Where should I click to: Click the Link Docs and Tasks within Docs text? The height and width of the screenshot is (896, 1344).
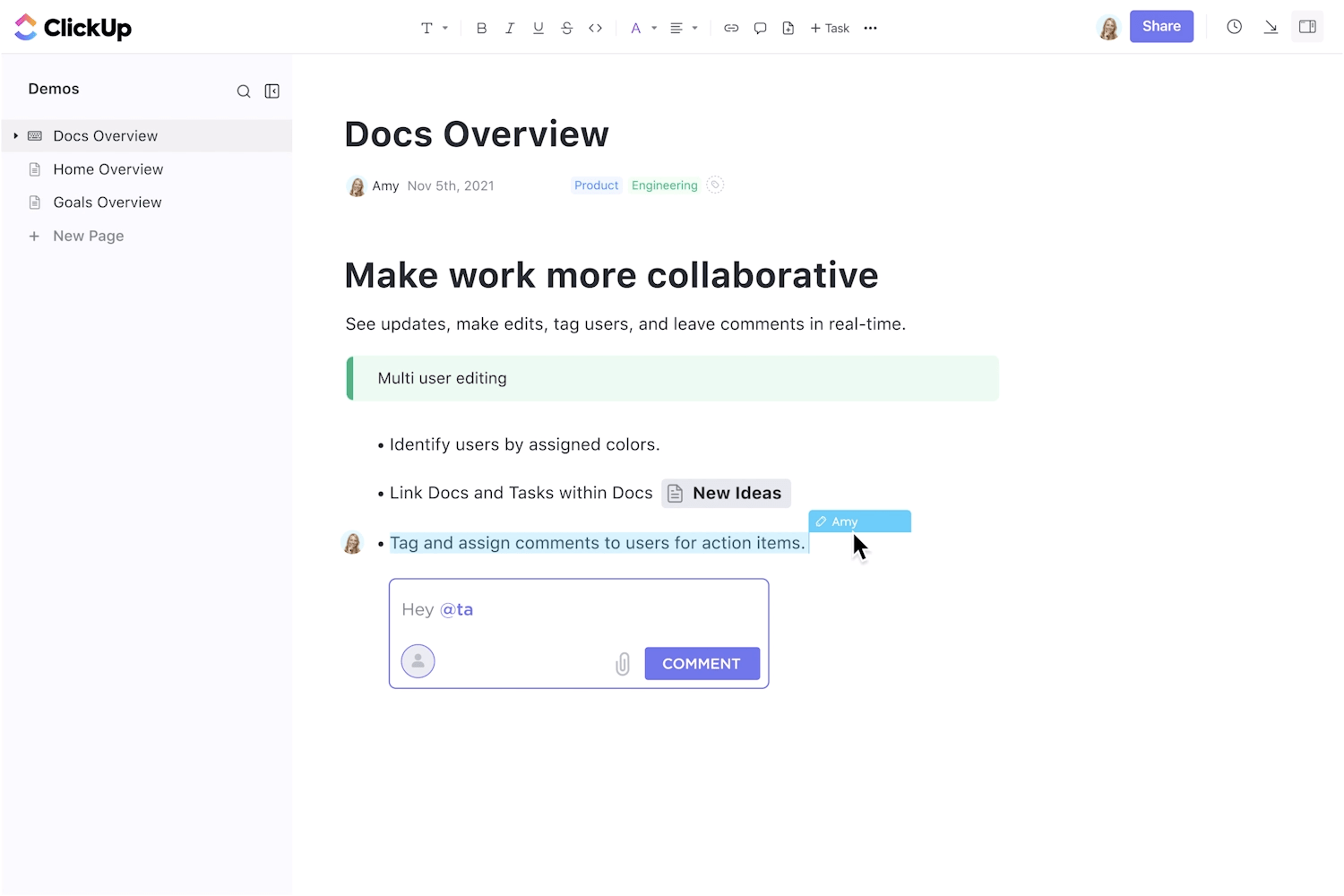click(521, 494)
